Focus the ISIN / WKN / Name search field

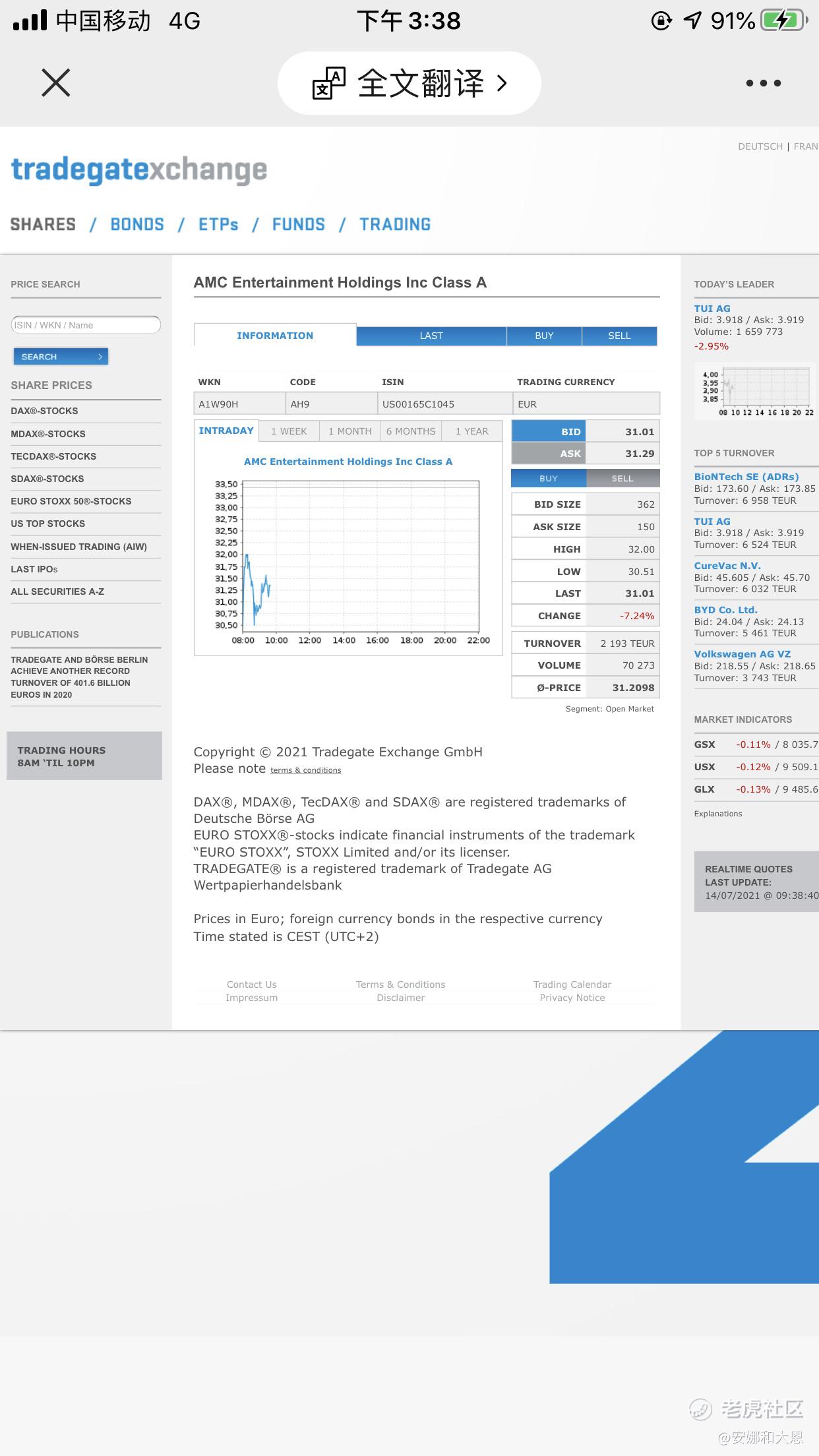tap(86, 325)
